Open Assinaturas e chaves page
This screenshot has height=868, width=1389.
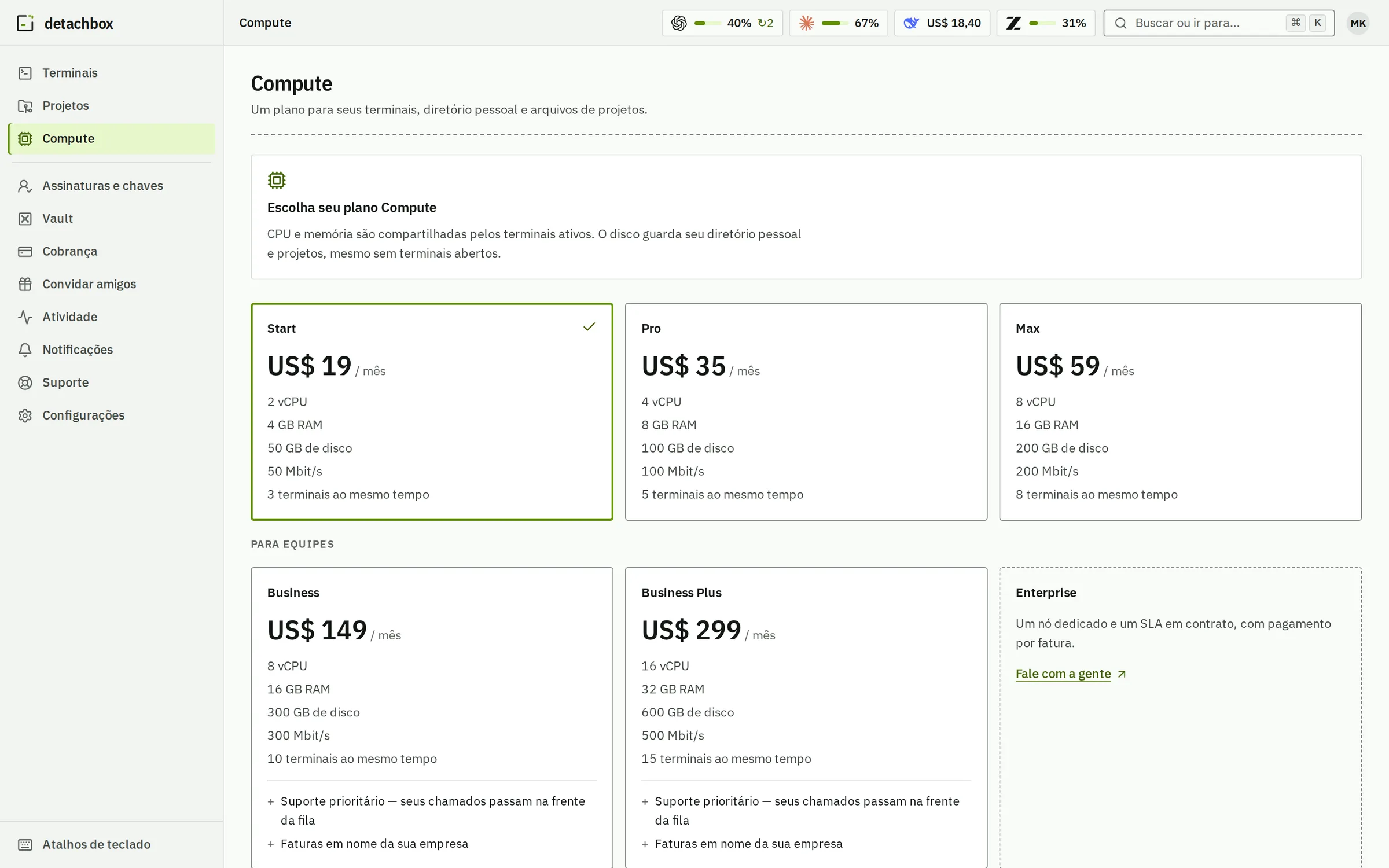(x=111, y=186)
